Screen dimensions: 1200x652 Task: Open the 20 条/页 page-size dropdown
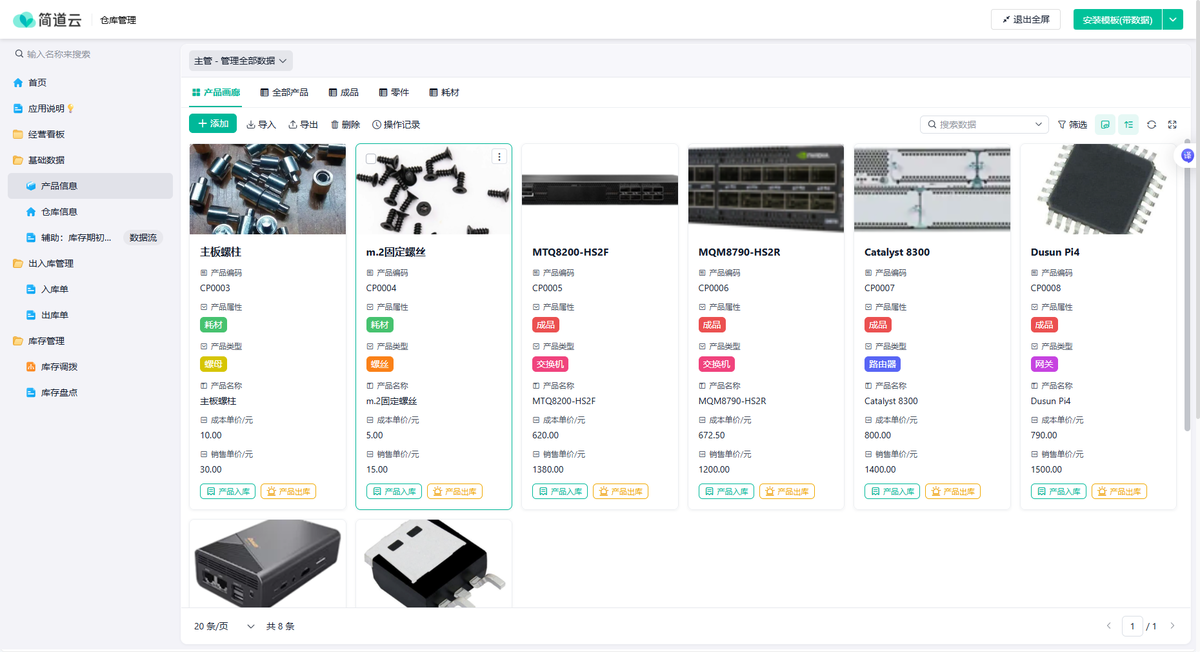coord(224,626)
